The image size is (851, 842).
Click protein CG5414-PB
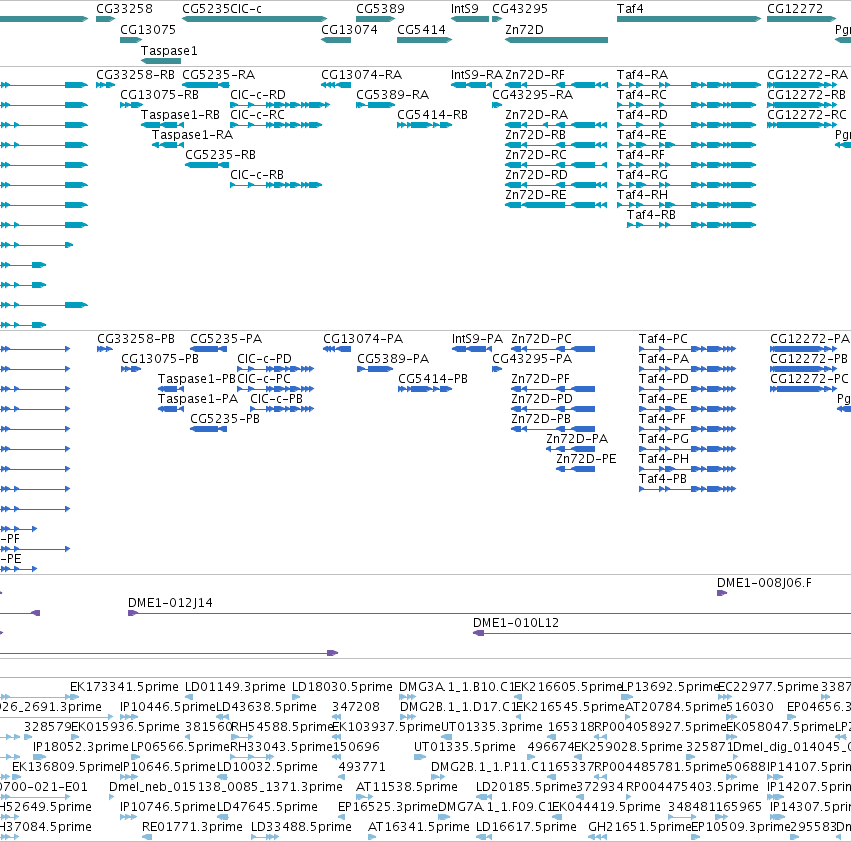point(433,379)
